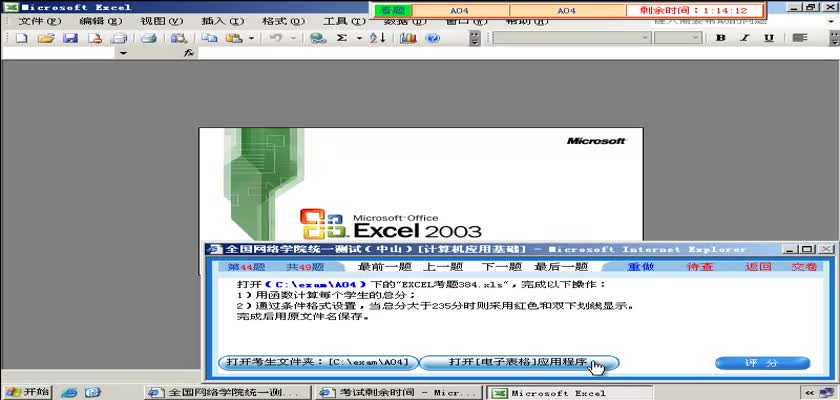Open the Font name combo box
The image size is (840, 400).
571,38
